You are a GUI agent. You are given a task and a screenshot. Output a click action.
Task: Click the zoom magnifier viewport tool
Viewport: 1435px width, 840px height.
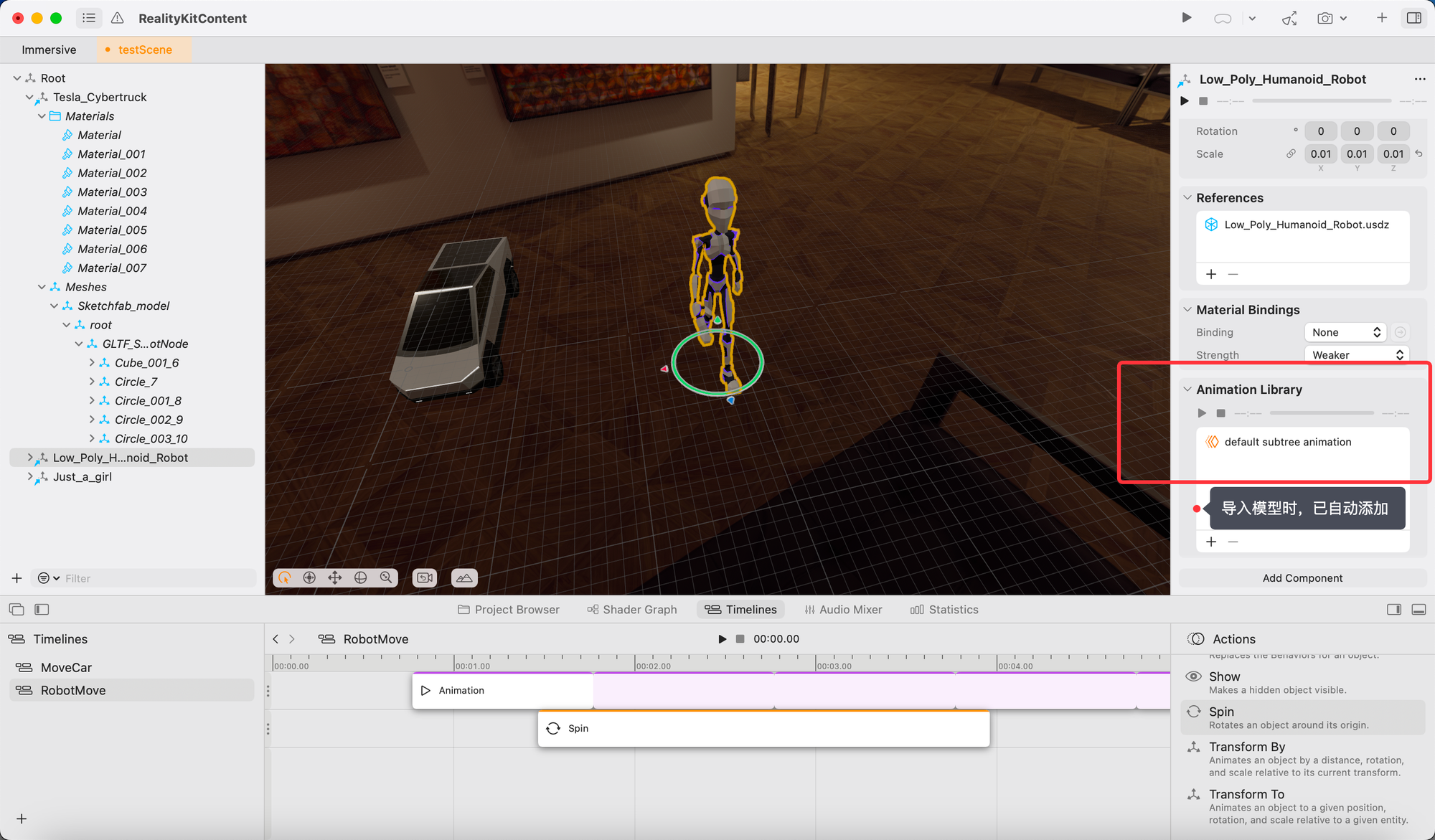click(x=386, y=578)
